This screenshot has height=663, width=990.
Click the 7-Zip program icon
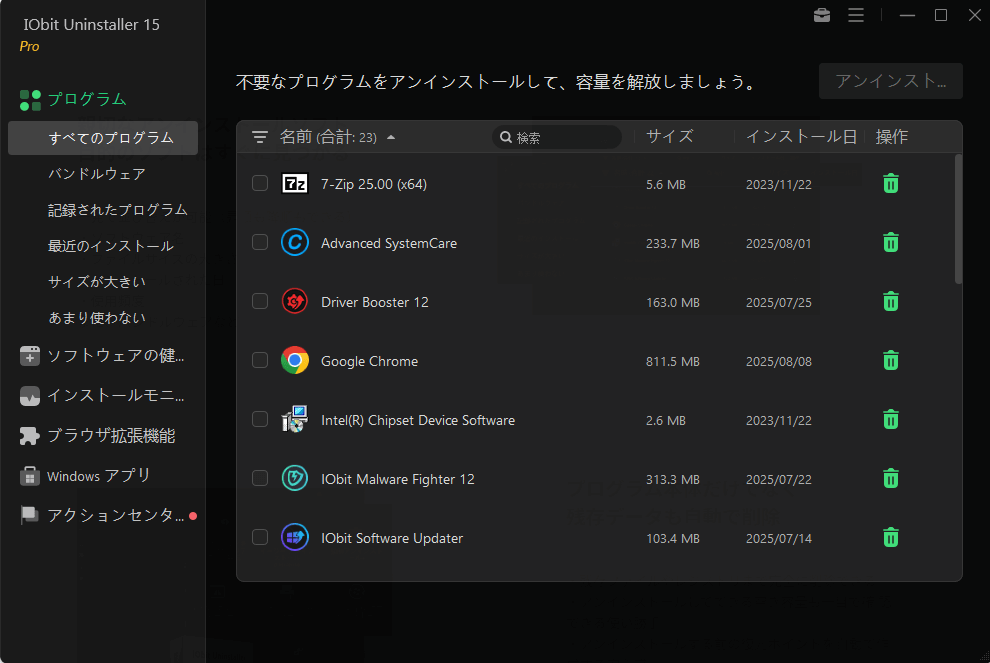[295, 184]
